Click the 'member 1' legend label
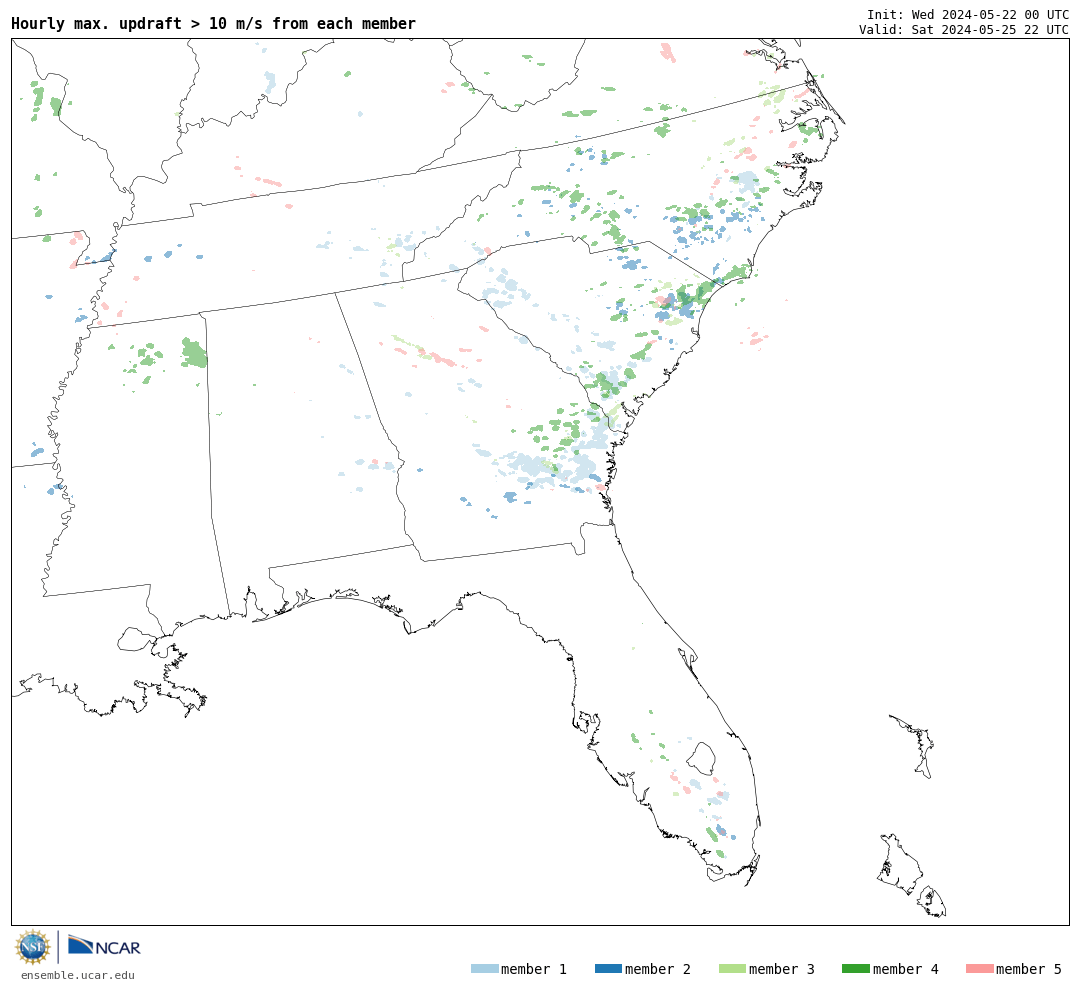The width and height of the screenshot is (1080, 988). [534, 969]
